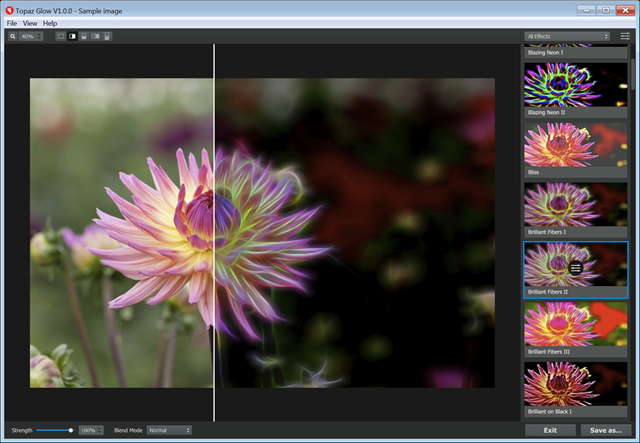
Task: Activate the split before/after view icon
Action: point(72,36)
